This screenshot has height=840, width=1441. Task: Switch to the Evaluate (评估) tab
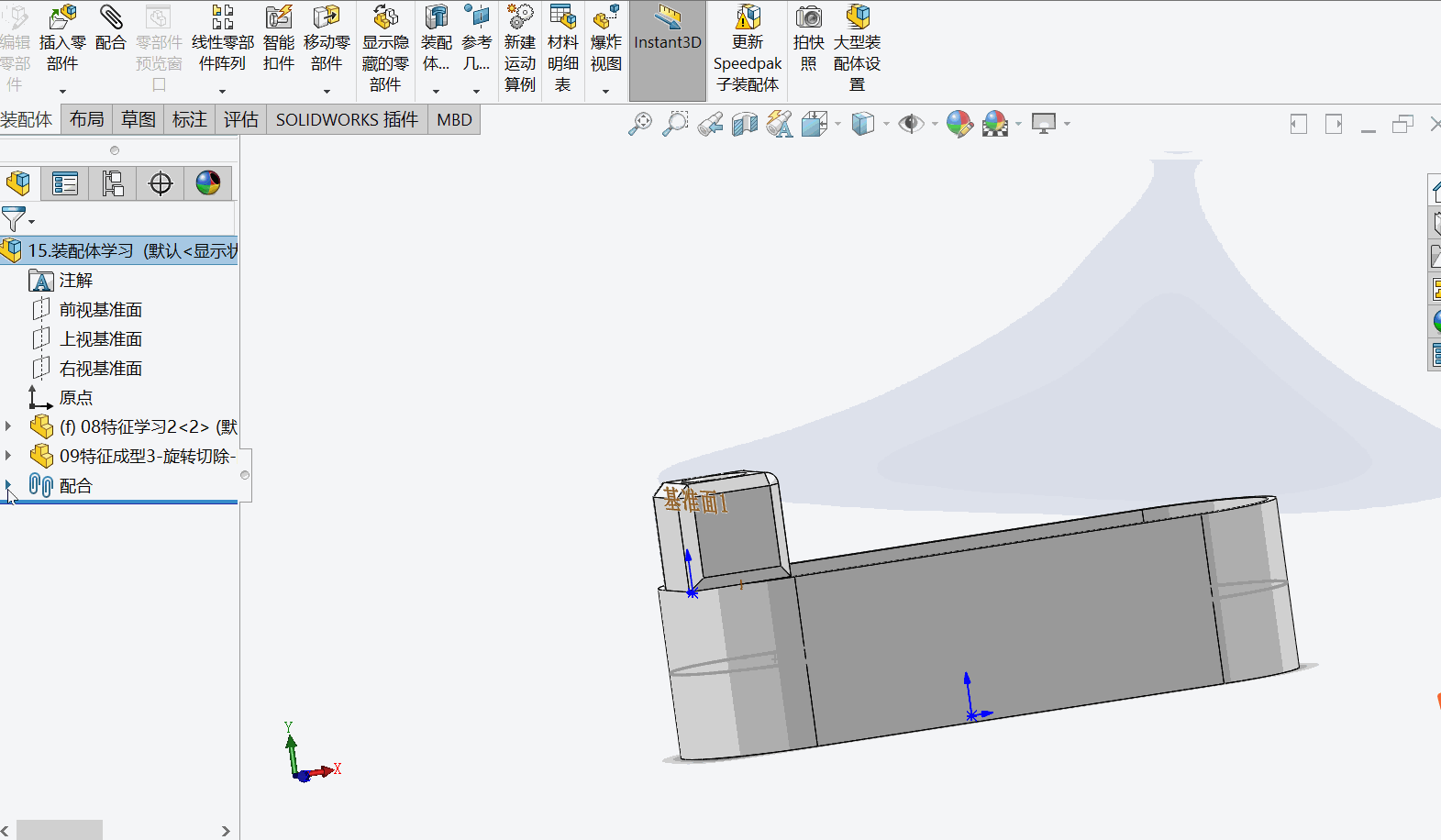(x=241, y=119)
